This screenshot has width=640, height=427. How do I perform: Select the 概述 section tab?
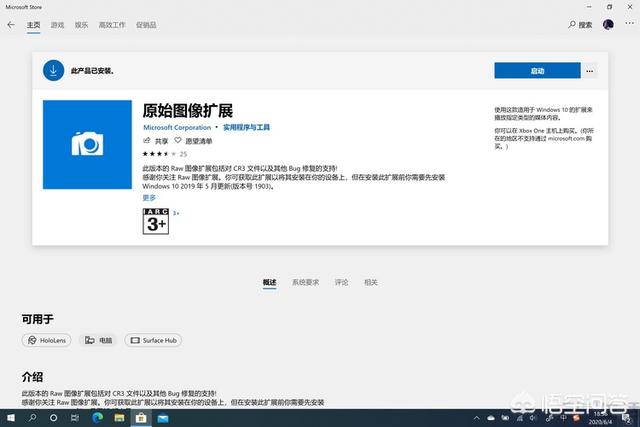click(x=269, y=282)
